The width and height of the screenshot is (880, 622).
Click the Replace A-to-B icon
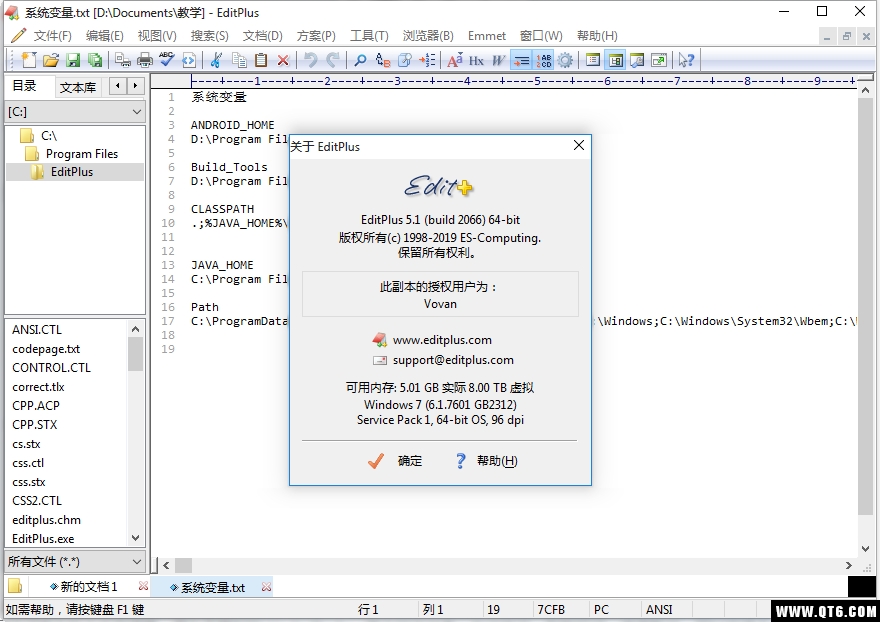(x=383, y=60)
